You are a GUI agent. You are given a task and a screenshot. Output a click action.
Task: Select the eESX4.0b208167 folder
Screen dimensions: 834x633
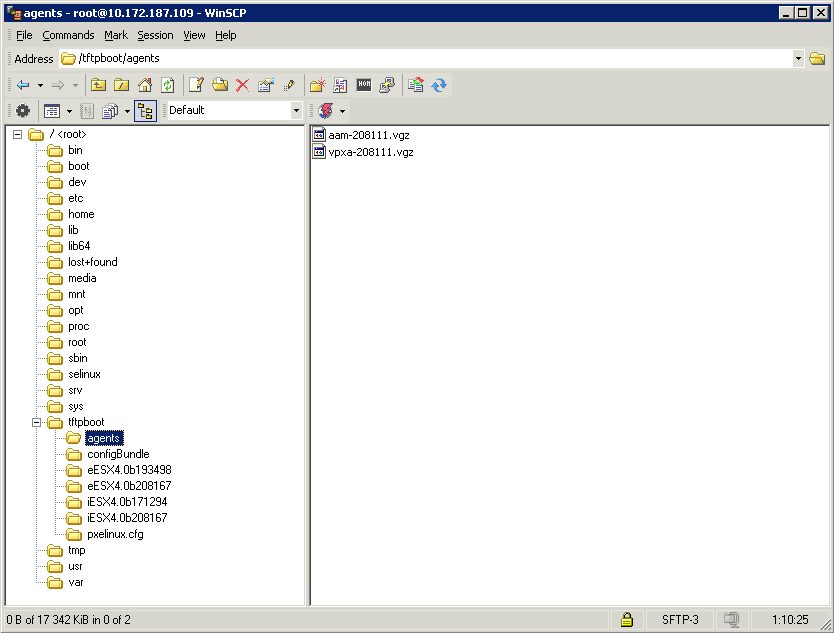(x=129, y=486)
